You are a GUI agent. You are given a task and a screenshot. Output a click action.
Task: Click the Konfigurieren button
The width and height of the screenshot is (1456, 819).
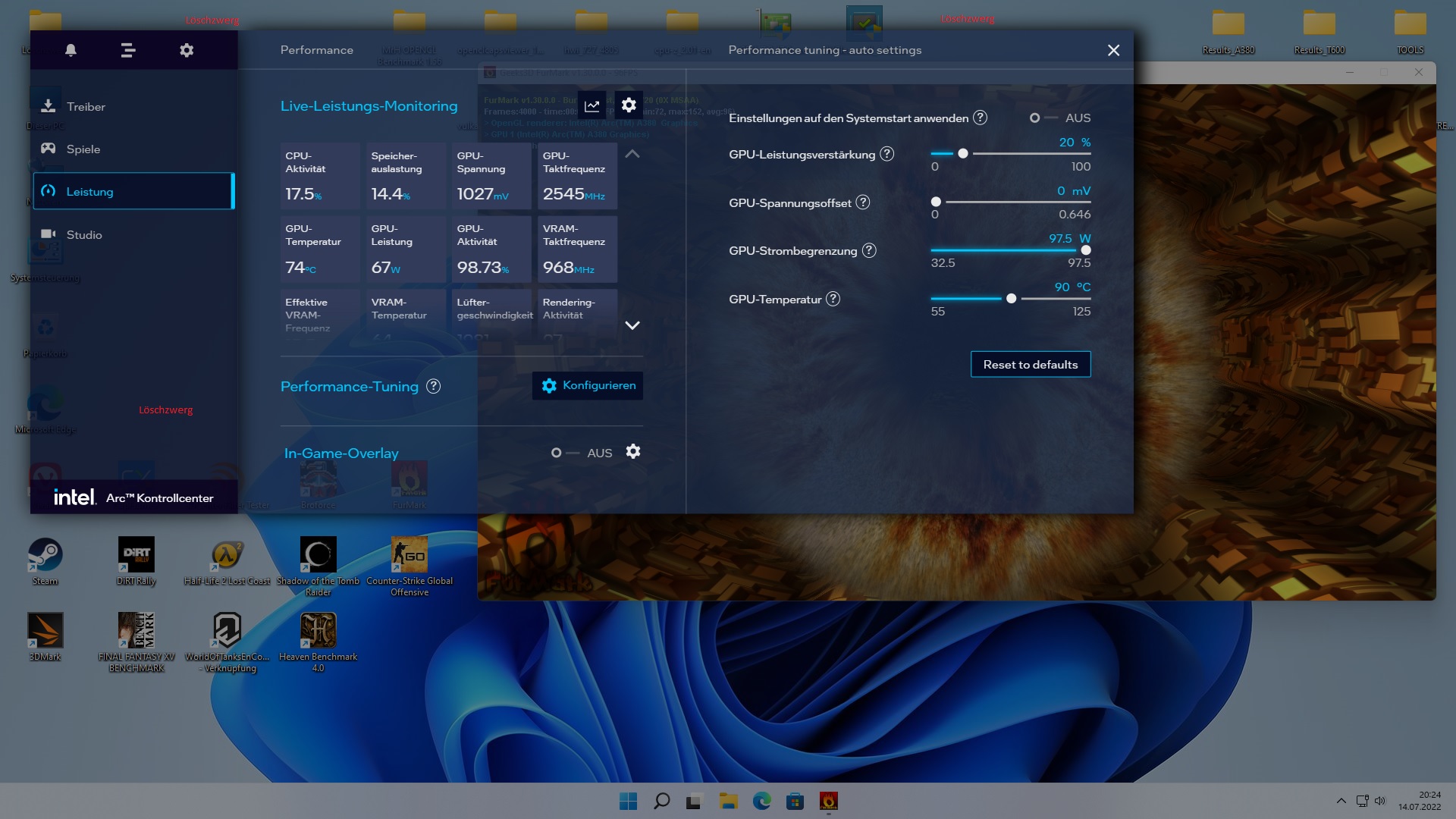(x=588, y=385)
